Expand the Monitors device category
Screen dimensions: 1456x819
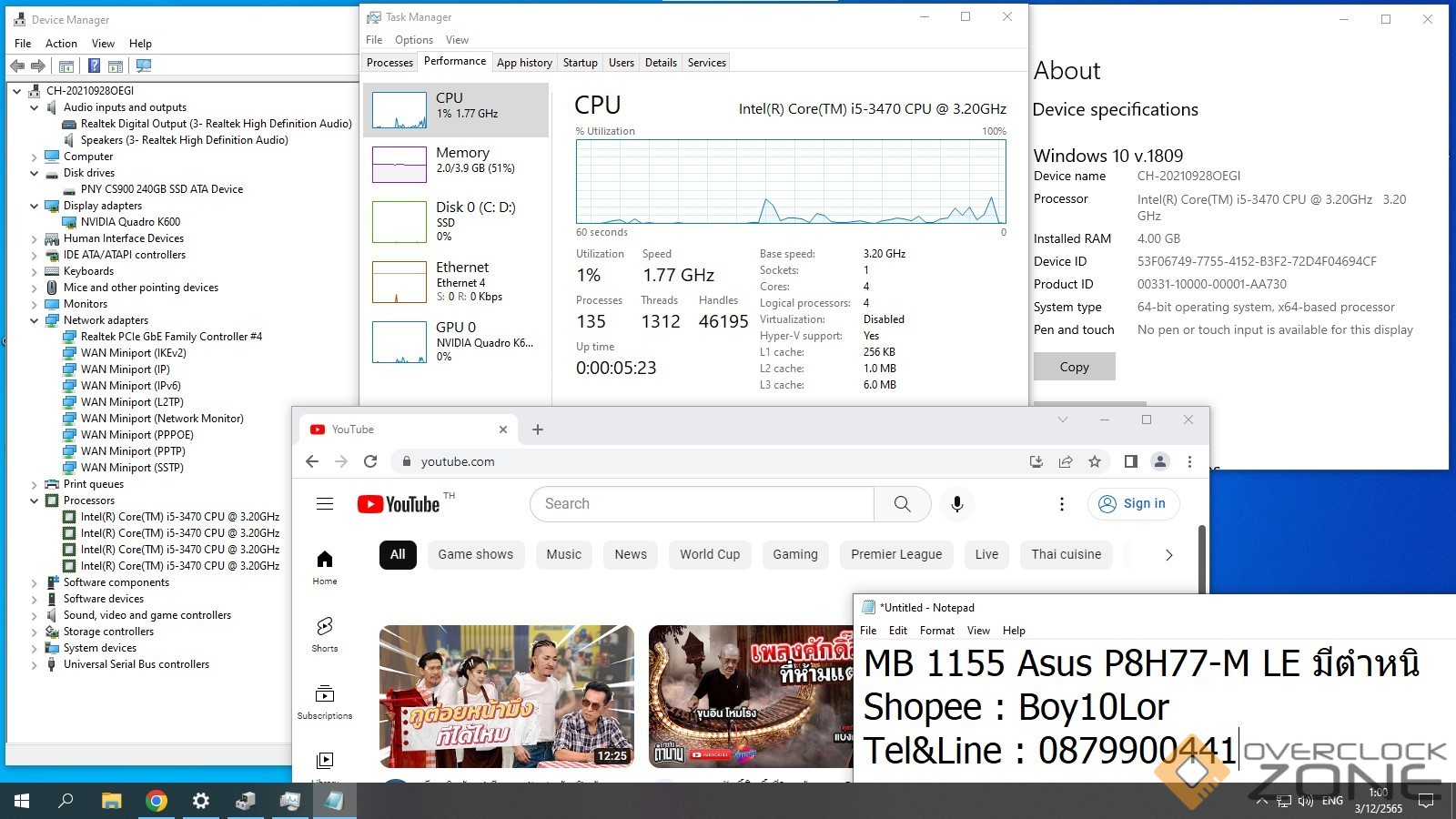35,304
